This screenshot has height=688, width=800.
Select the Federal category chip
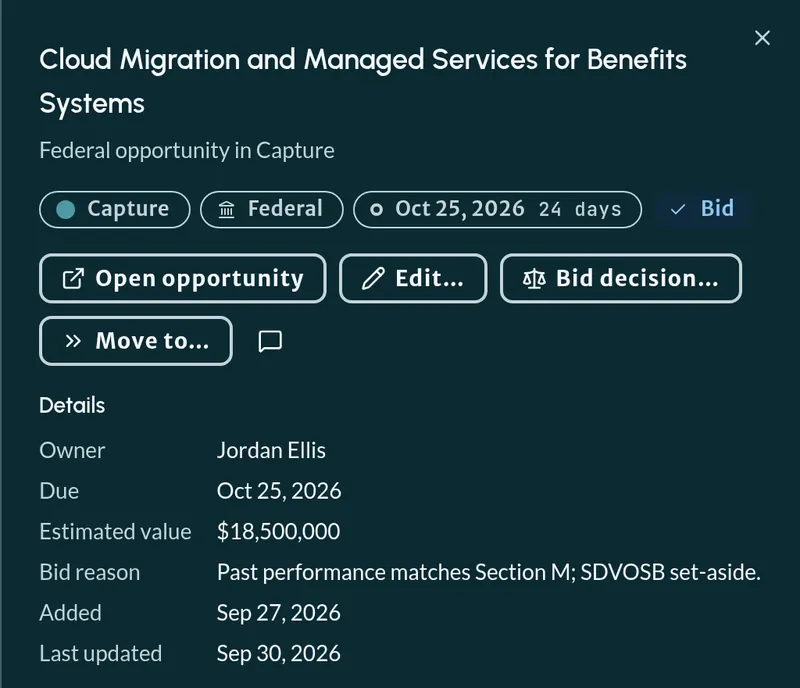[x=272, y=210]
